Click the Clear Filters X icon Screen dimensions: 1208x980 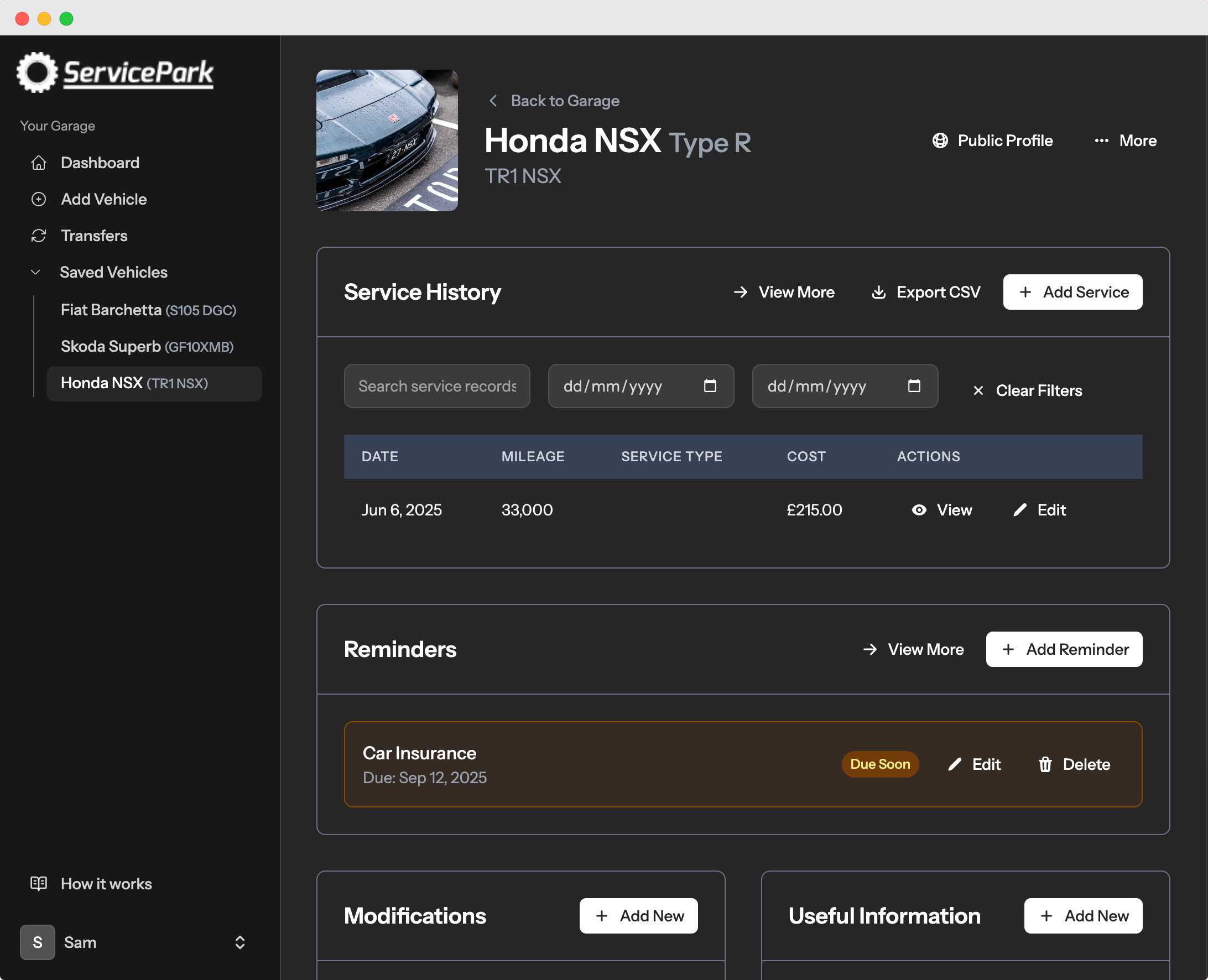pos(978,390)
